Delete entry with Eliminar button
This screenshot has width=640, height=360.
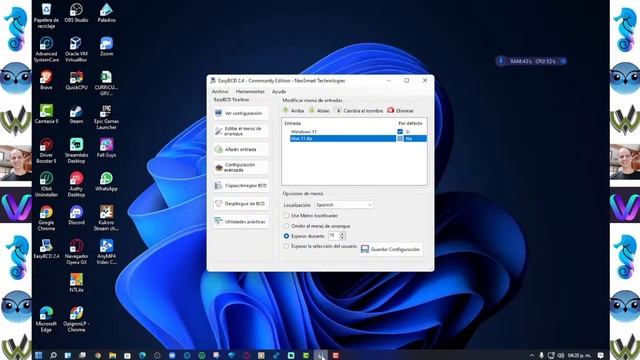point(400,111)
